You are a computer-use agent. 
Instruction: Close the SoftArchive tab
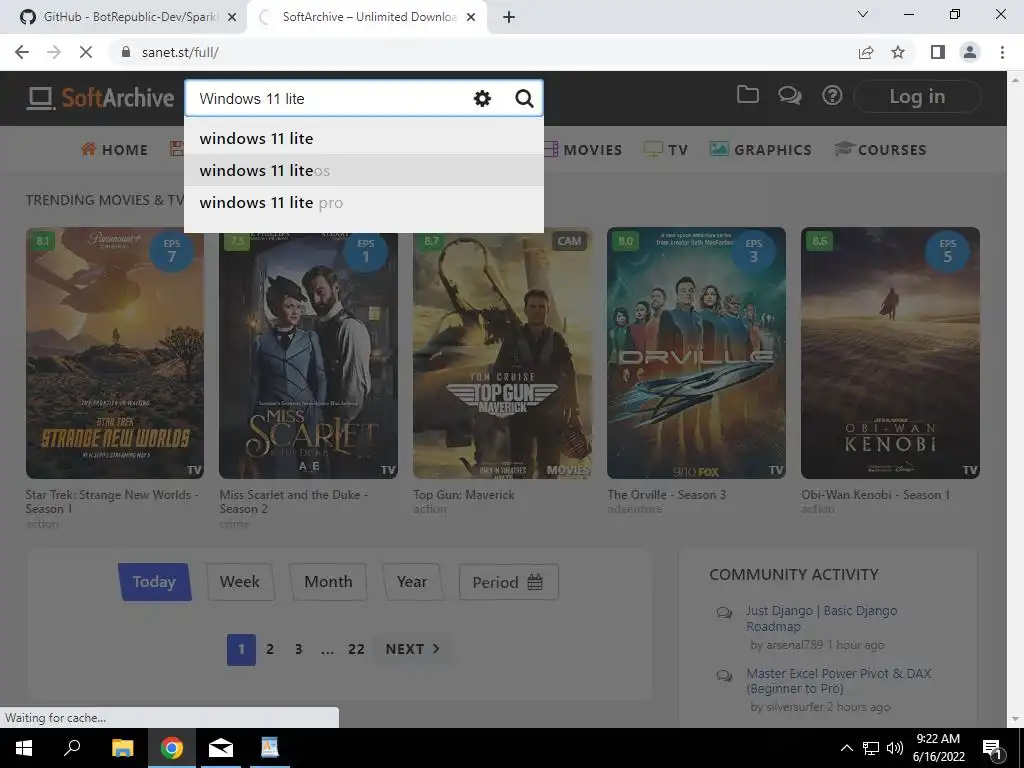point(471,17)
